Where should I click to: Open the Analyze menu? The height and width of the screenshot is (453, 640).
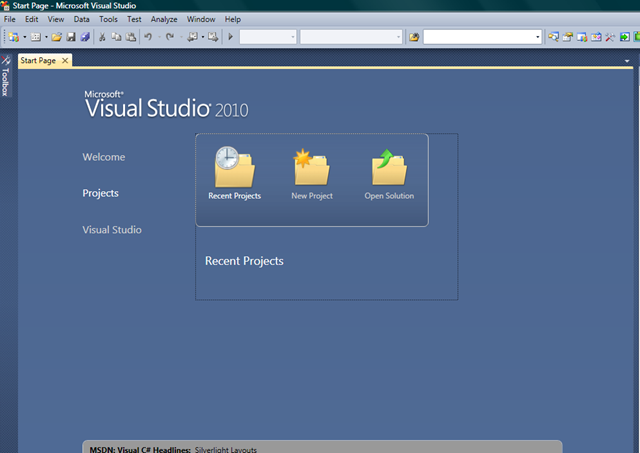[164, 19]
